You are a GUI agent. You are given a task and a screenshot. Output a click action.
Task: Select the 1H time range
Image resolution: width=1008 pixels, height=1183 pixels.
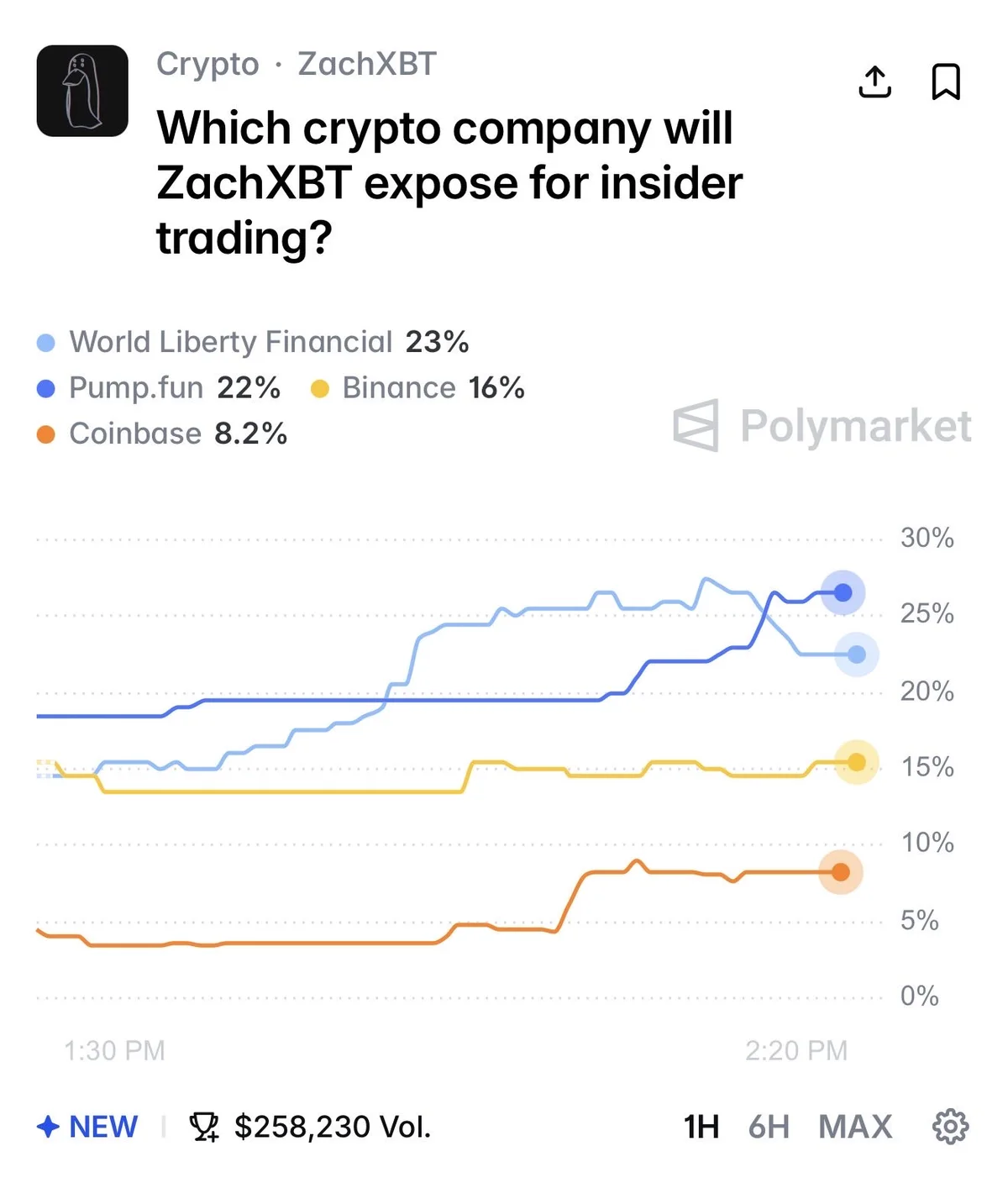(701, 1127)
